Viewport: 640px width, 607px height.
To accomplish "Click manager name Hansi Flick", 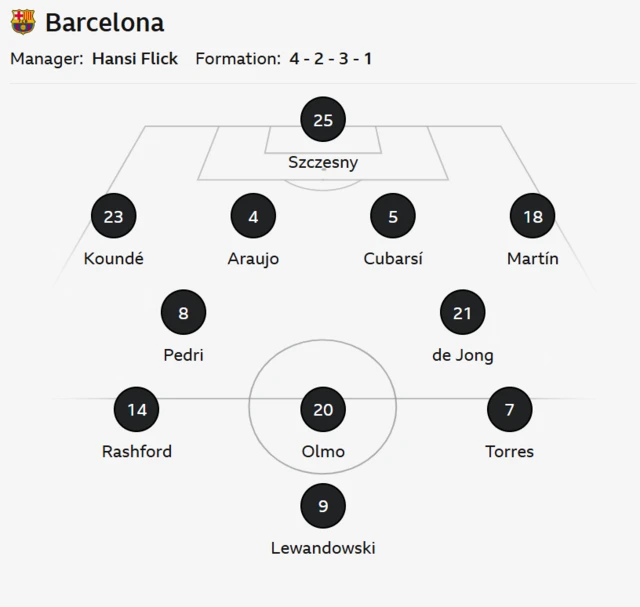I will pos(135,59).
